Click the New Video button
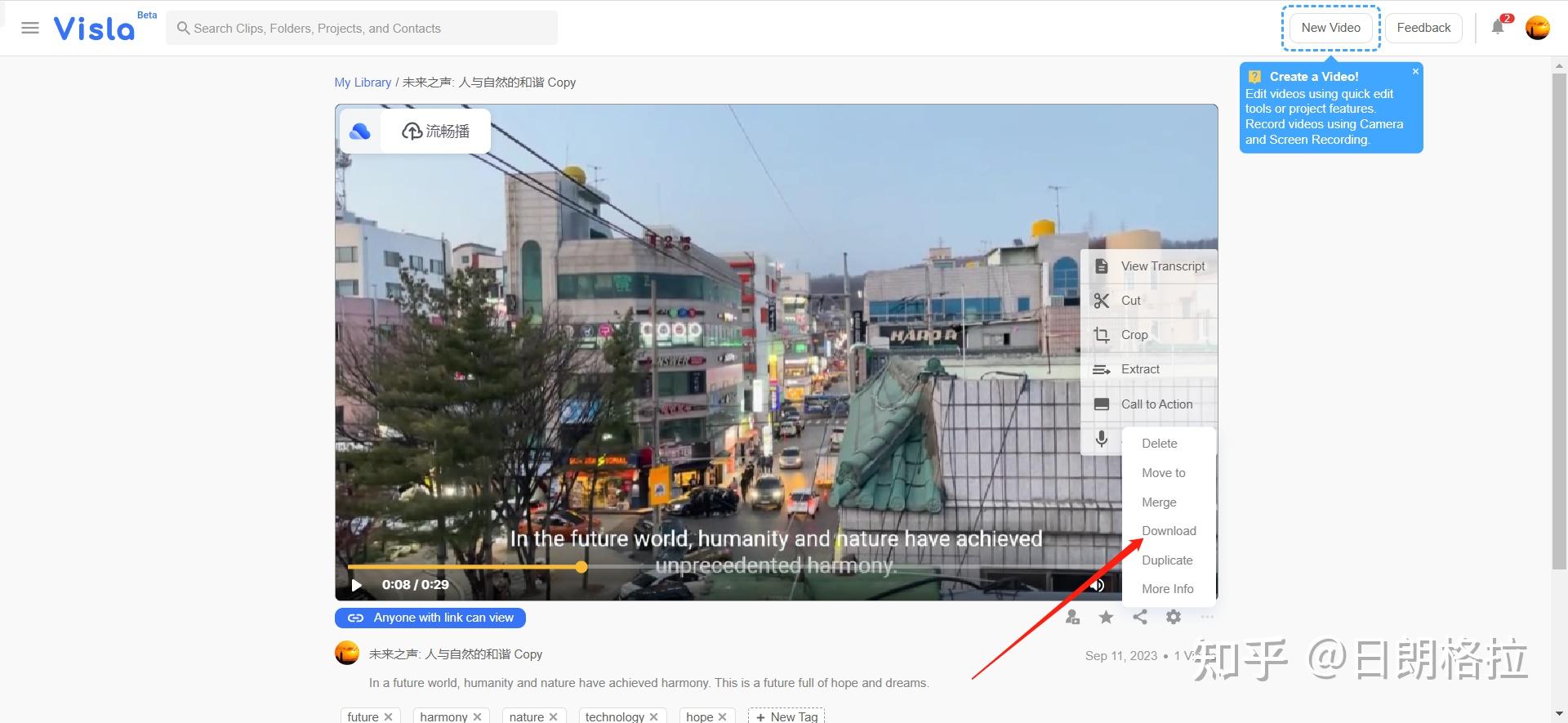1568x723 pixels. [1331, 28]
